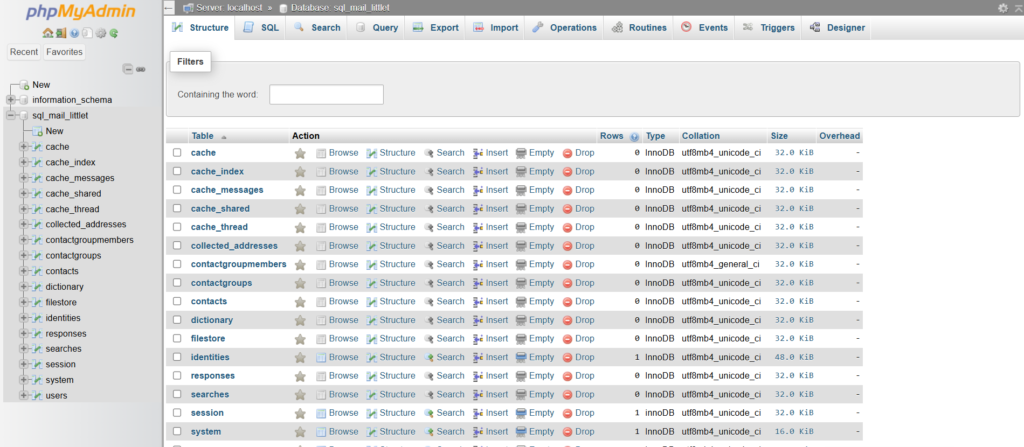Select the session table checkbox
The image size is (1024, 447).
coord(177,413)
